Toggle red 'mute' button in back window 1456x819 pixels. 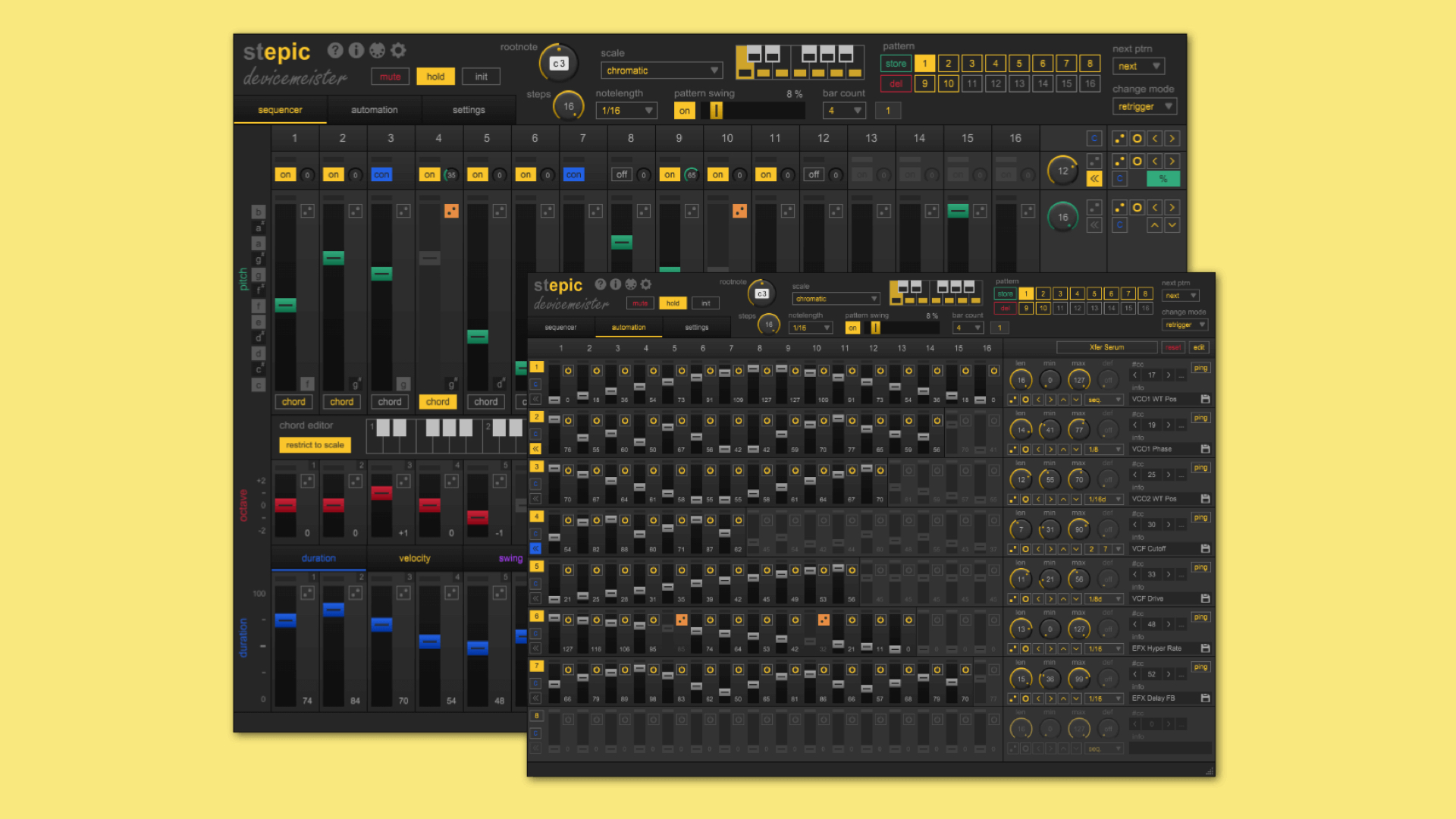(x=390, y=77)
